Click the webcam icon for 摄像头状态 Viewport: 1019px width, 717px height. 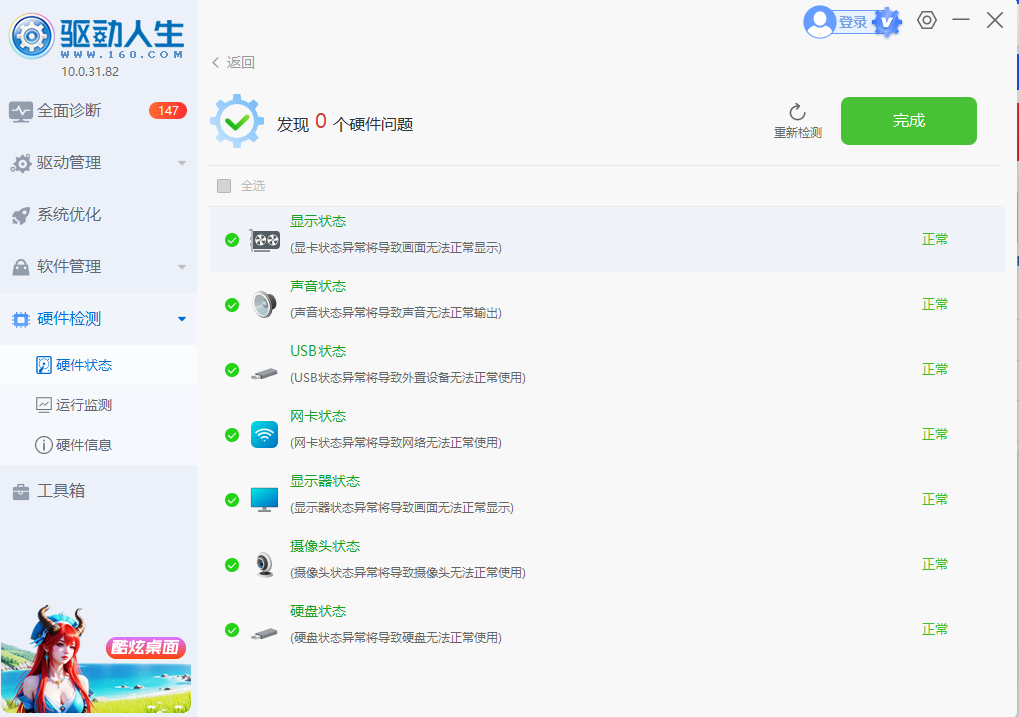click(x=263, y=565)
